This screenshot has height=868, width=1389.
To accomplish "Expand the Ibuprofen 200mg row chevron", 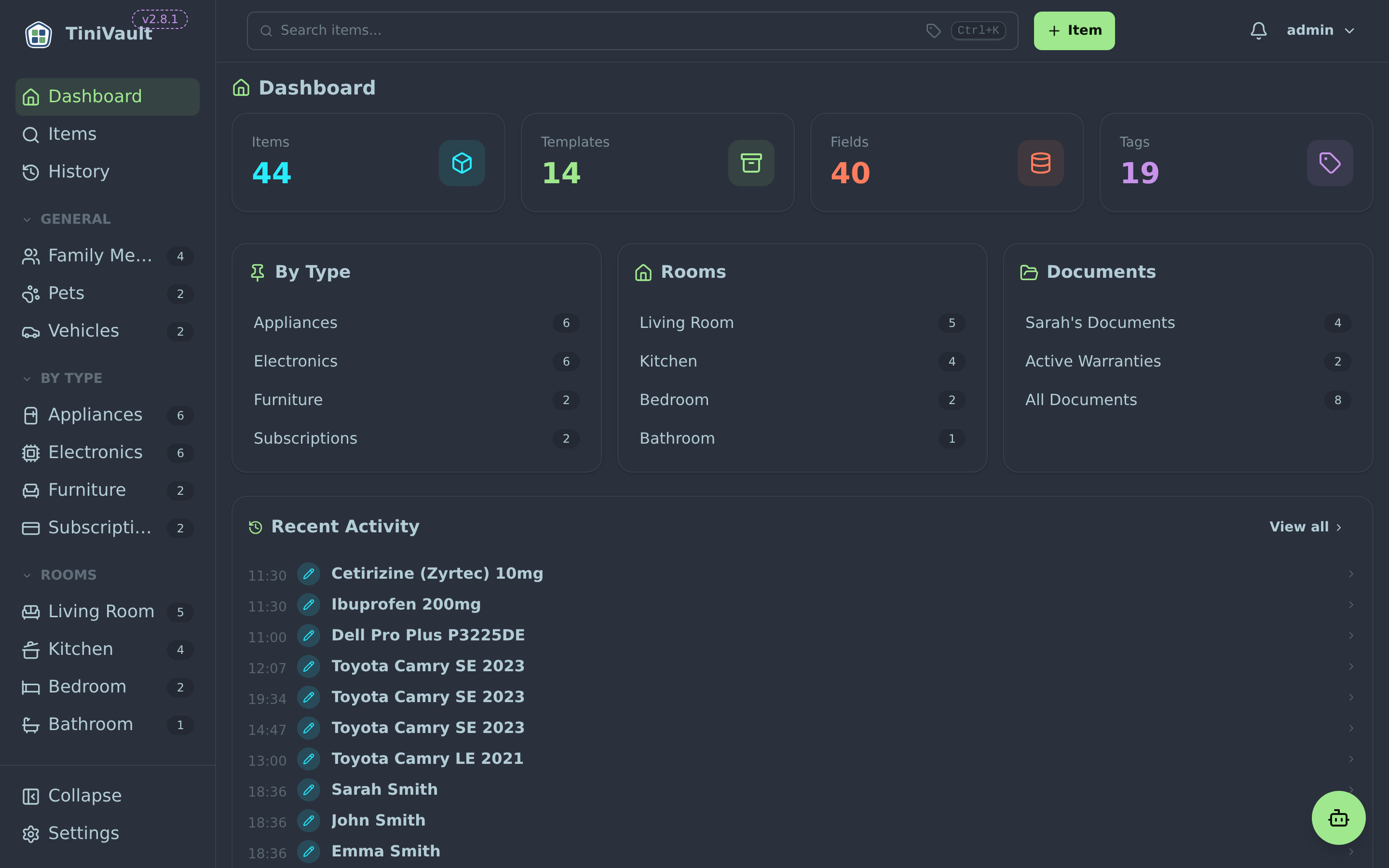I will pyautogui.click(x=1351, y=605).
